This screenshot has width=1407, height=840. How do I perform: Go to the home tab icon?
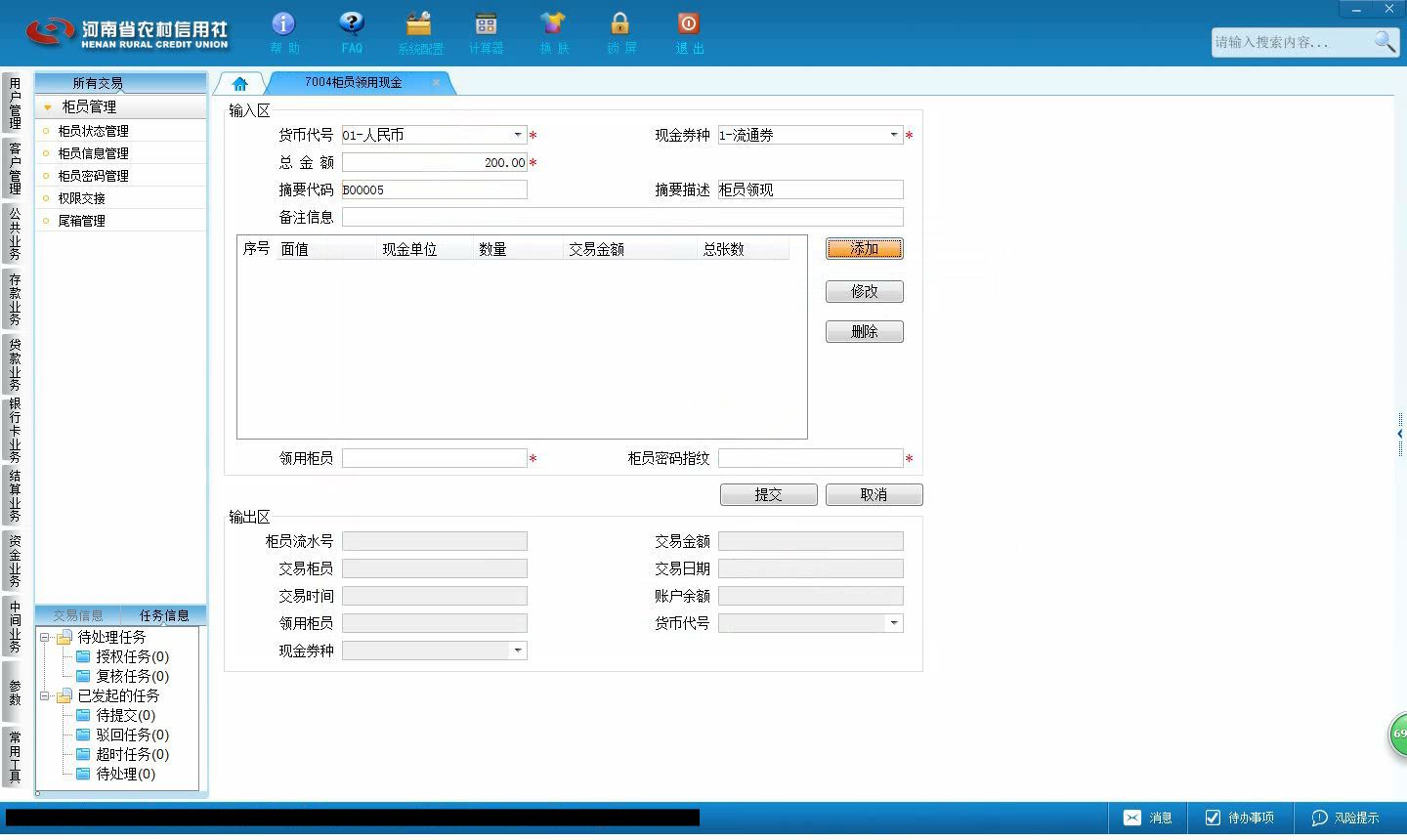pos(240,83)
